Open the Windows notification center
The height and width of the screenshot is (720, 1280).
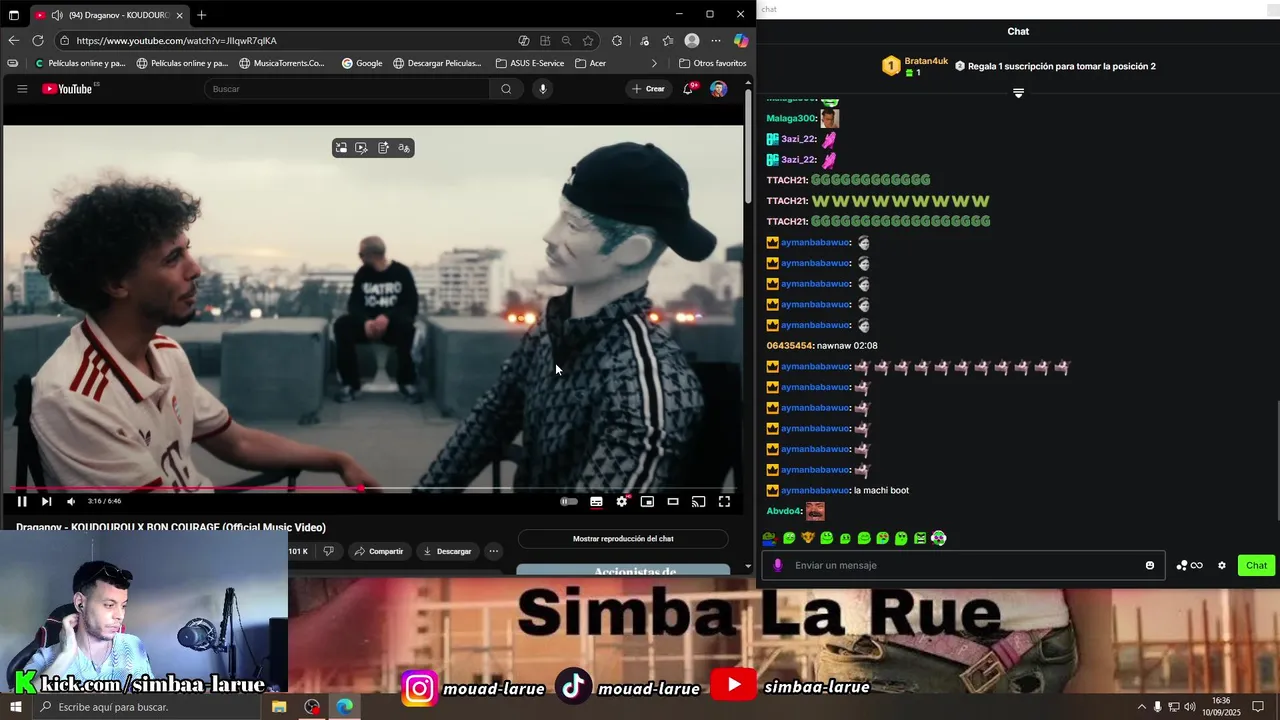pyautogui.click(x=1258, y=707)
